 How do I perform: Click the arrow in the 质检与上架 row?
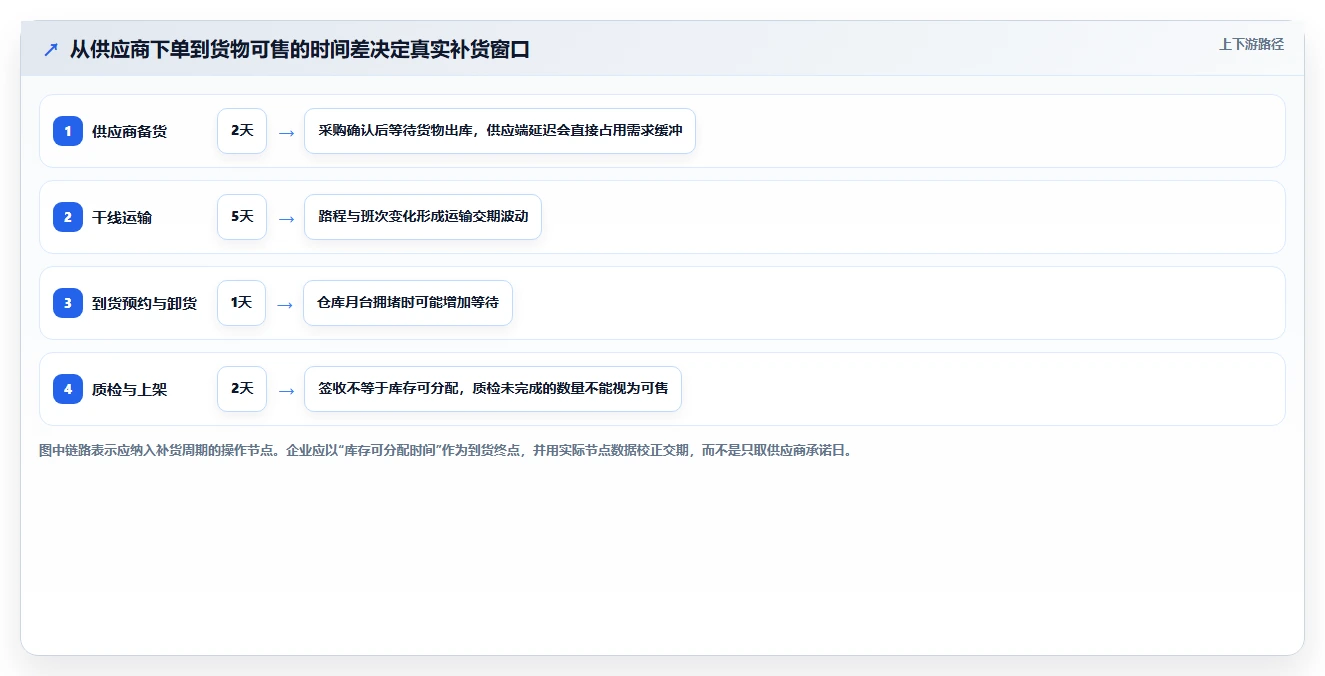[x=286, y=390]
